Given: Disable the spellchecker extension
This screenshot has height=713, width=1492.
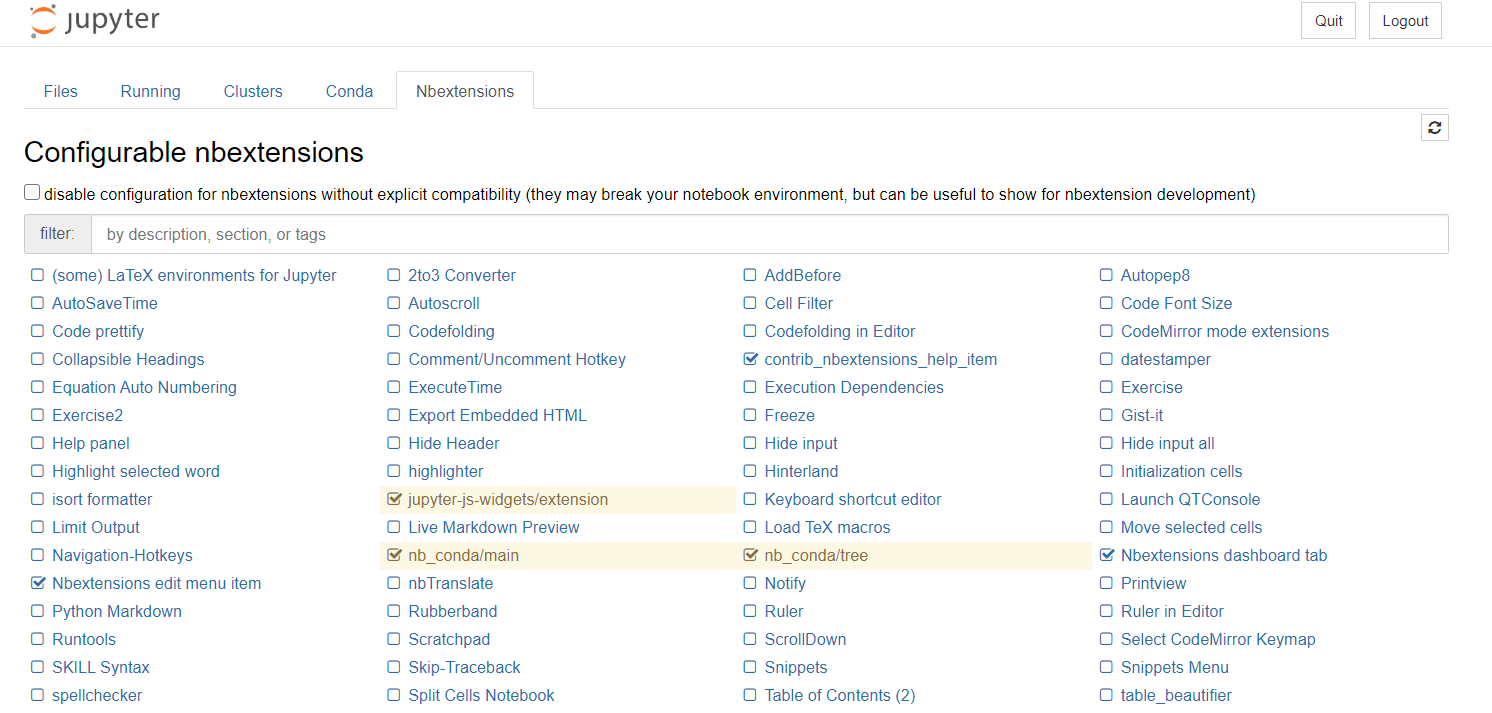Looking at the screenshot, I should 37,695.
